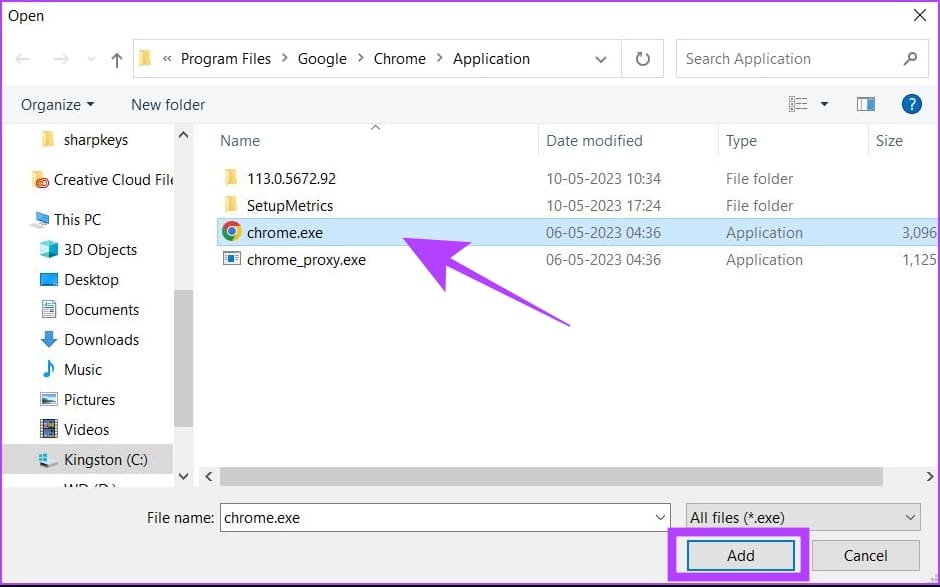Click navigation pane scroll up arrow
The width and height of the screenshot is (940, 587).
pos(183,136)
